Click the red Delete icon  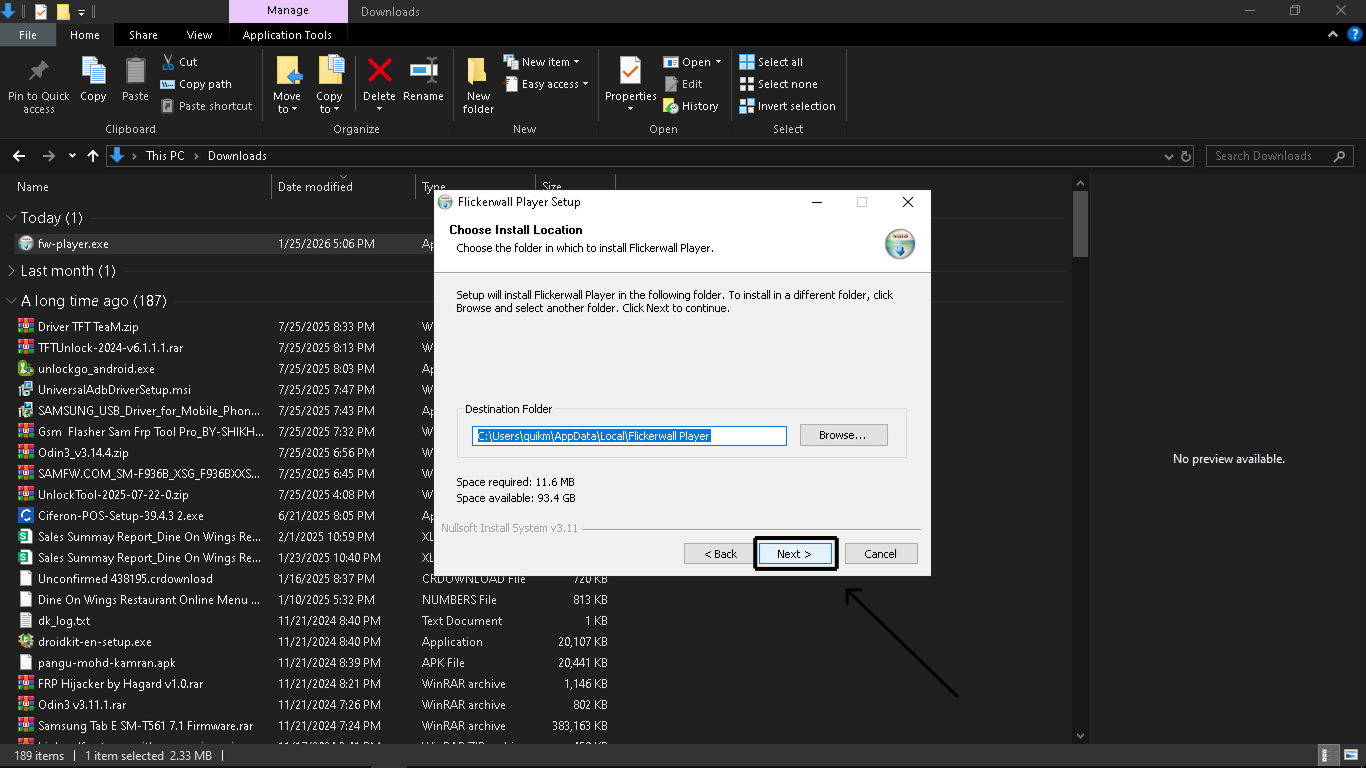coord(379,72)
